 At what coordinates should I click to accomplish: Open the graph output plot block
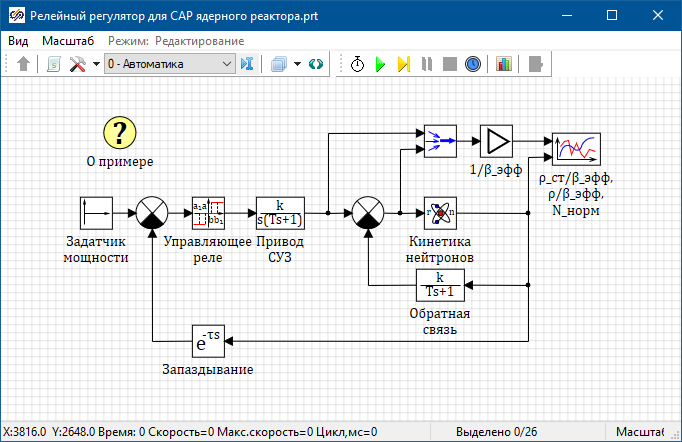(576, 149)
